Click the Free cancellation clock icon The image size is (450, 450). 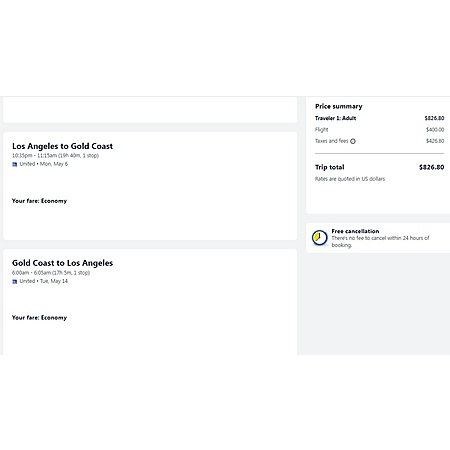coord(319,238)
